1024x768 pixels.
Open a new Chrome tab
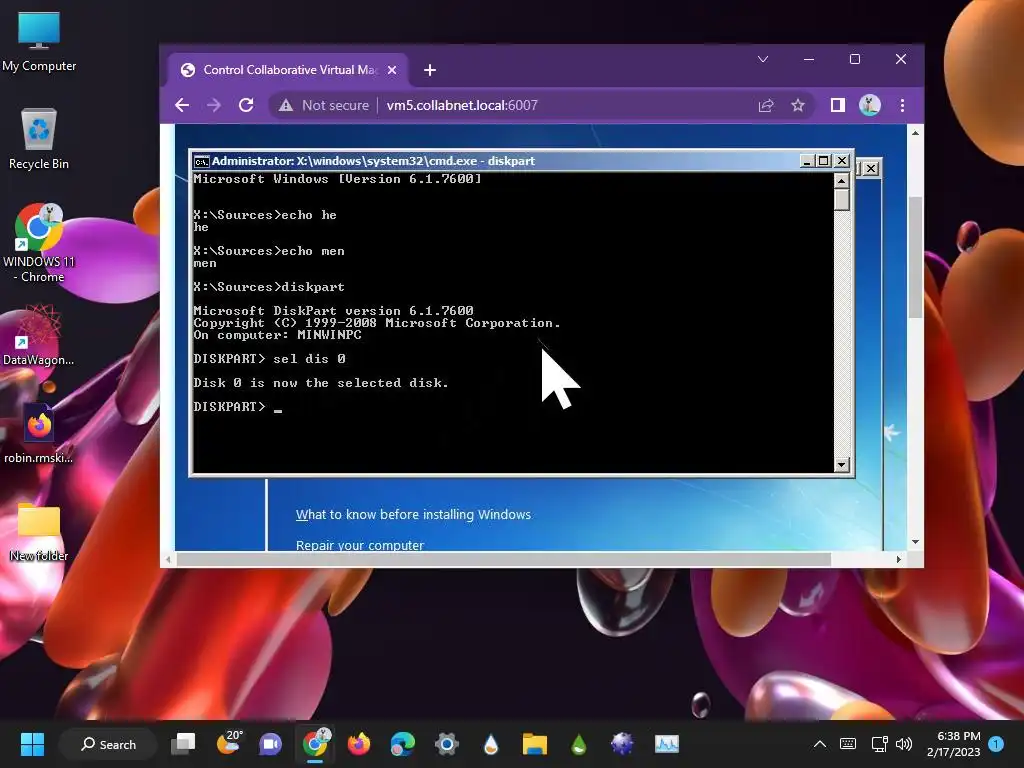point(430,70)
